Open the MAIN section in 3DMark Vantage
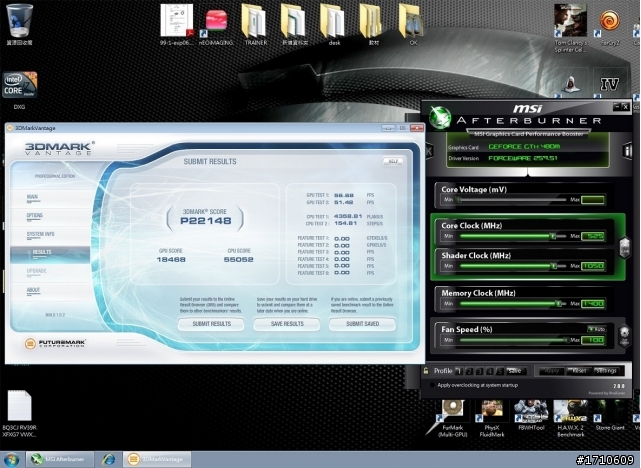 point(32,197)
